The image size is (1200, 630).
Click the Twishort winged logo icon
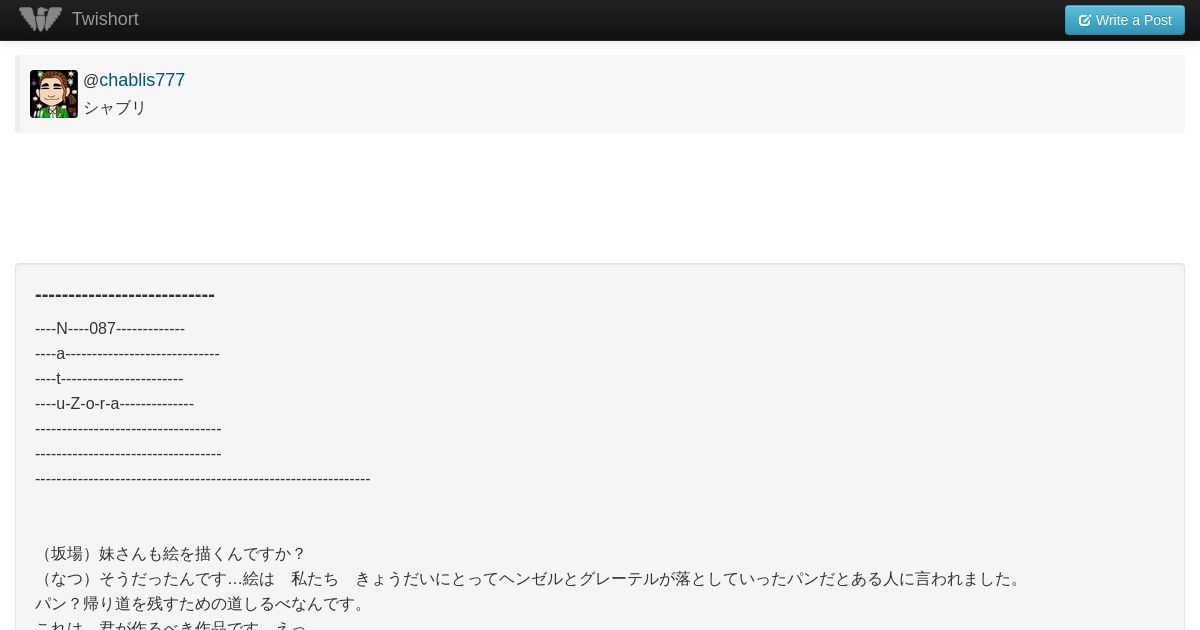pyautogui.click(x=40, y=19)
